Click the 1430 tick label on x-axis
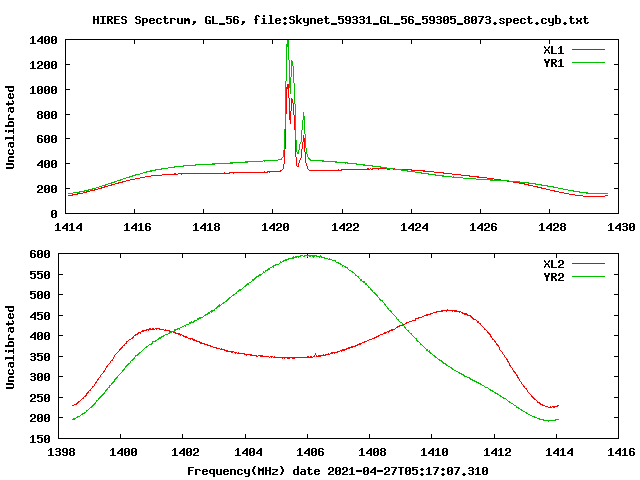Image resolution: width=640 pixels, height=480 pixels. (621, 227)
